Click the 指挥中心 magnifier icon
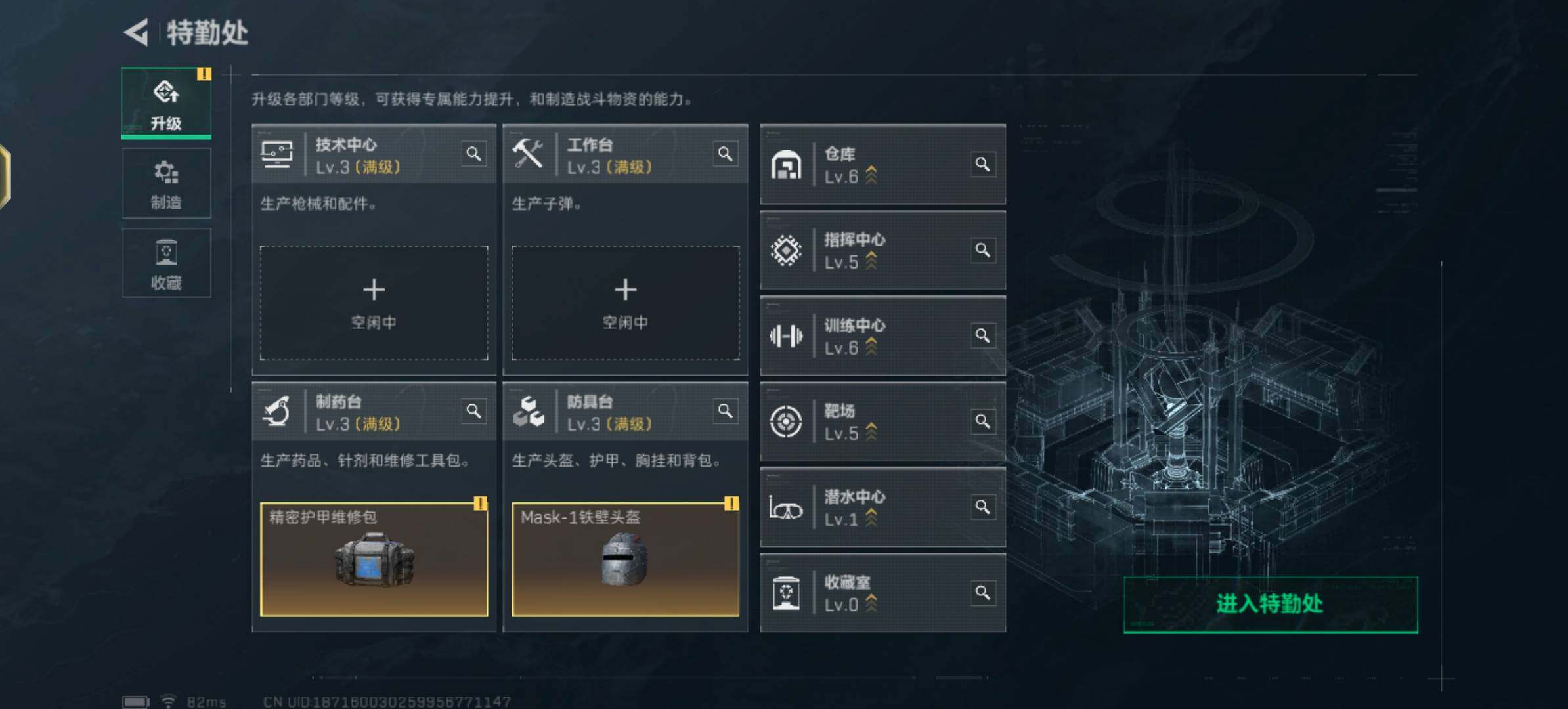The image size is (1568, 709). (x=982, y=250)
